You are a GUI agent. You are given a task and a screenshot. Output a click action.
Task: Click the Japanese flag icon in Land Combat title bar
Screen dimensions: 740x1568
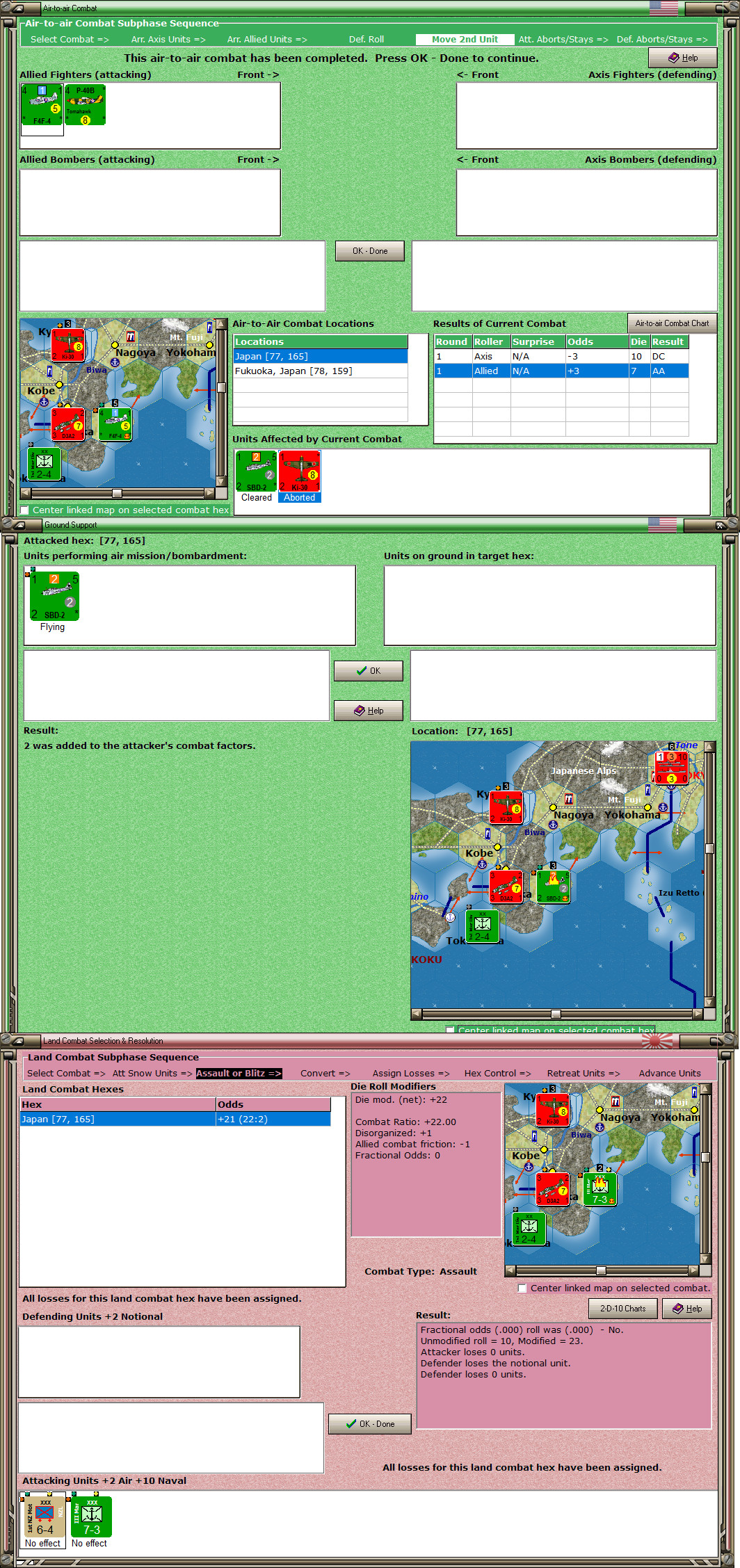click(657, 1040)
